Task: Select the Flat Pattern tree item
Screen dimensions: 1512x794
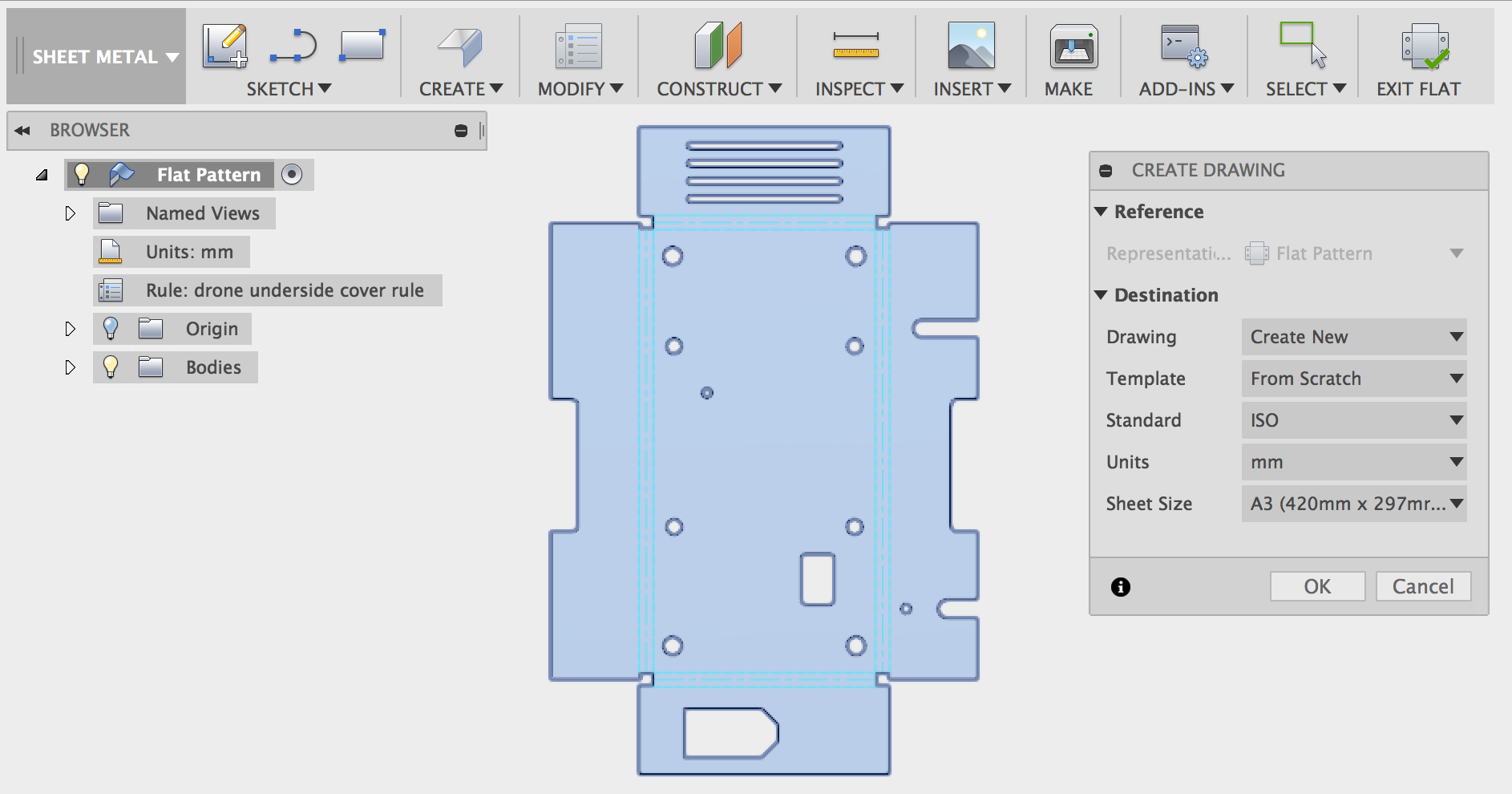Action: pos(208,175)
